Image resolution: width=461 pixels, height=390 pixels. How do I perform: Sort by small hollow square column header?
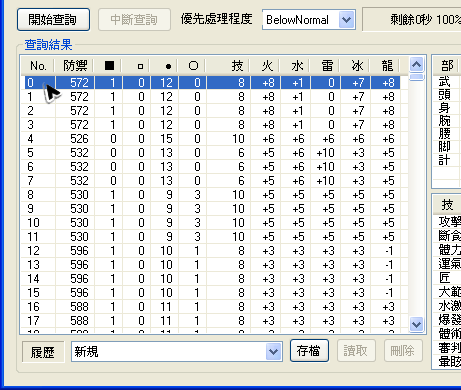point(137,66)
